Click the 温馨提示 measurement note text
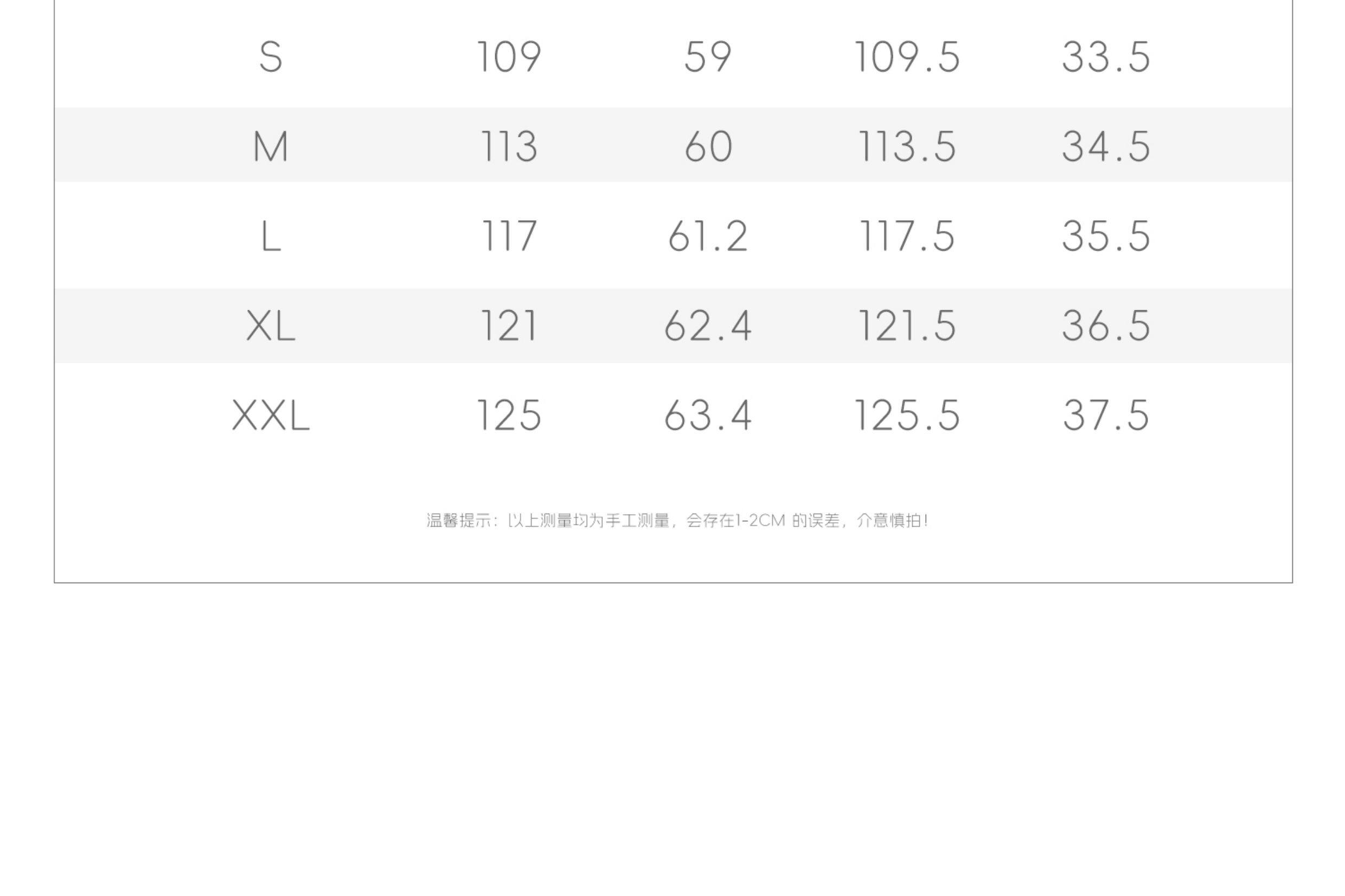1345x896 pixels. click(x=677, y=521)
